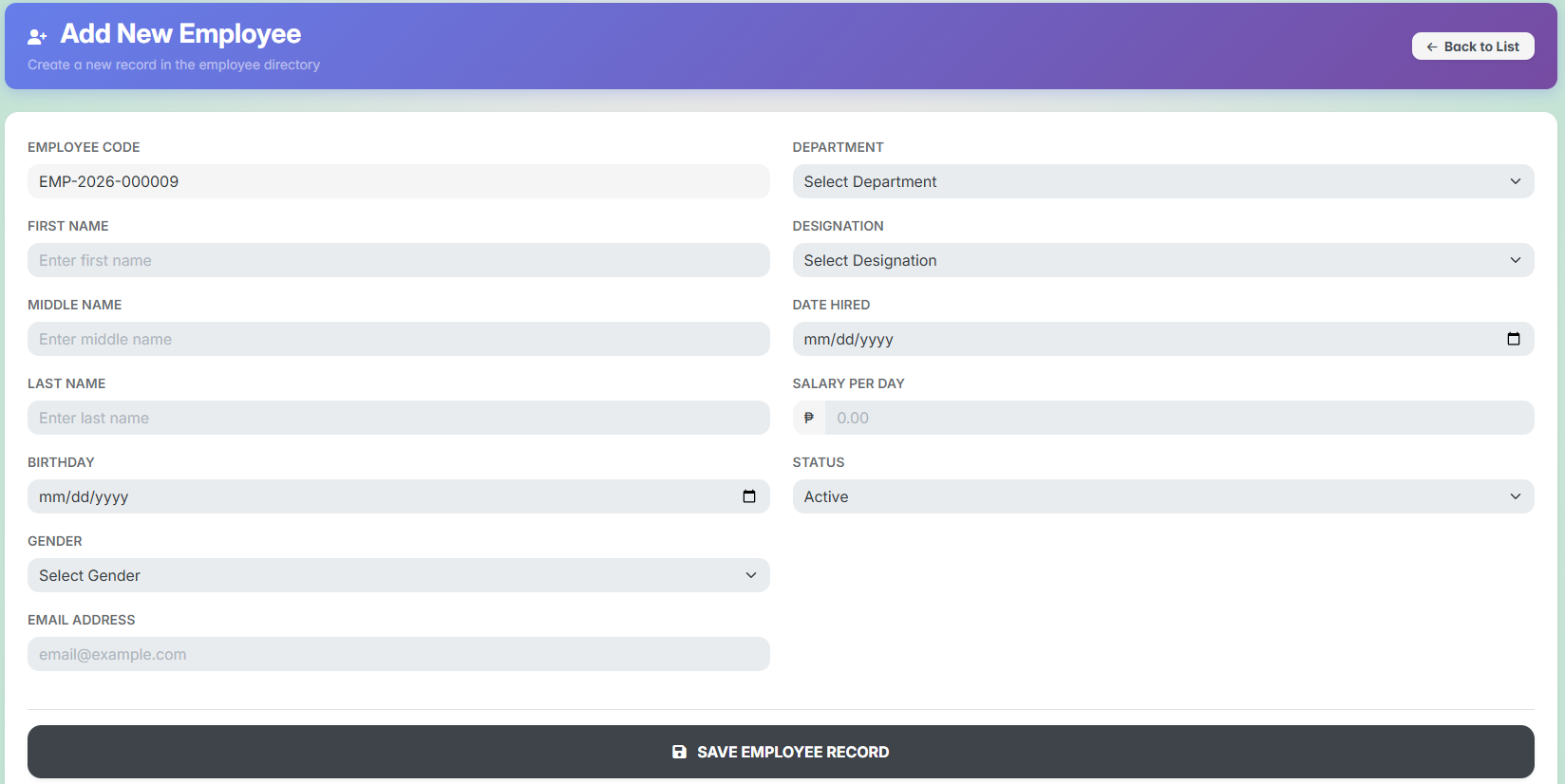Select the Enter last name field
The width and height of the screenshot is (1565, 784).
(x=398, y=418)
